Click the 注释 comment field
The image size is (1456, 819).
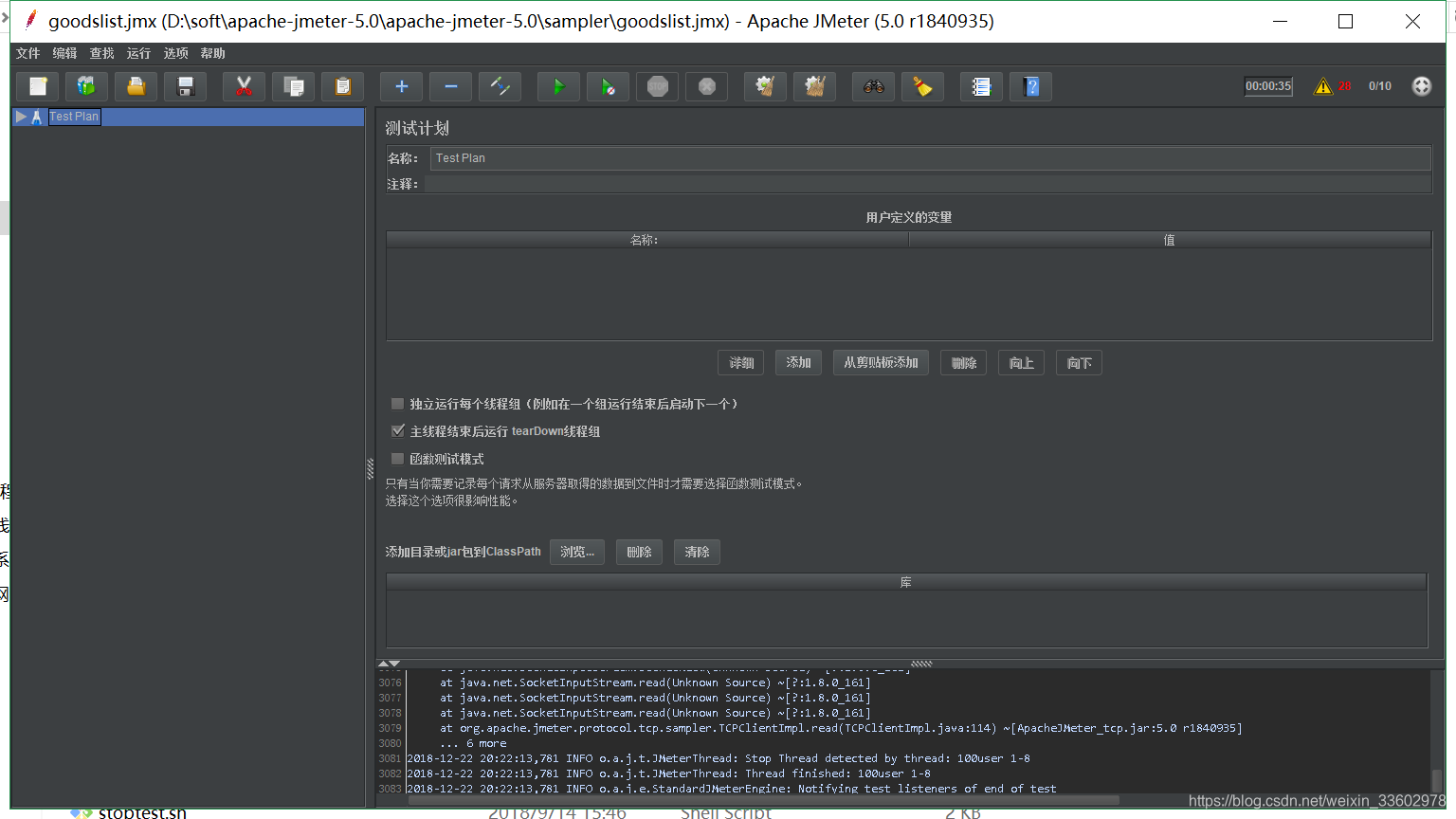[x=927, y=184]
